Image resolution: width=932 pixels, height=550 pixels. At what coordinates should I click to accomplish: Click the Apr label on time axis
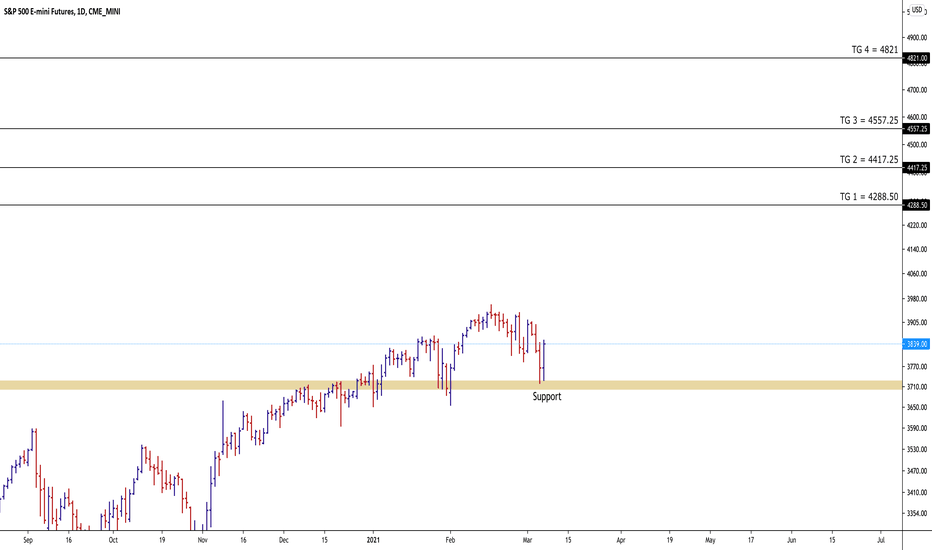[x=621, y=540]
